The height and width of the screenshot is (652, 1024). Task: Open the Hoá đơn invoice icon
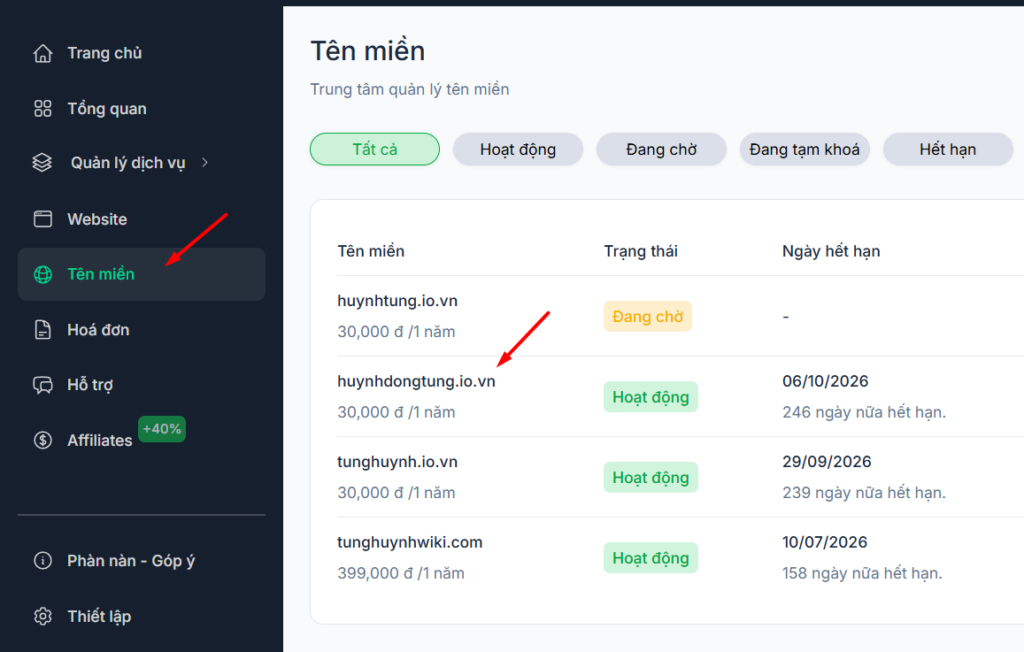pyautogui.click(x=40, y=329)
